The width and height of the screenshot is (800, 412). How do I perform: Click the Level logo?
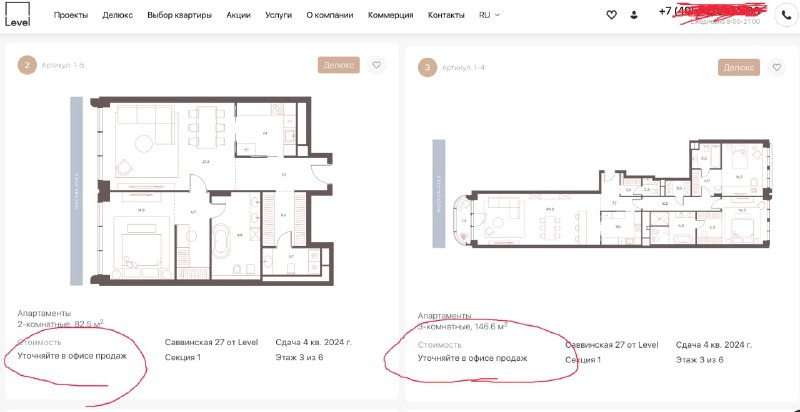pos(17,14)
